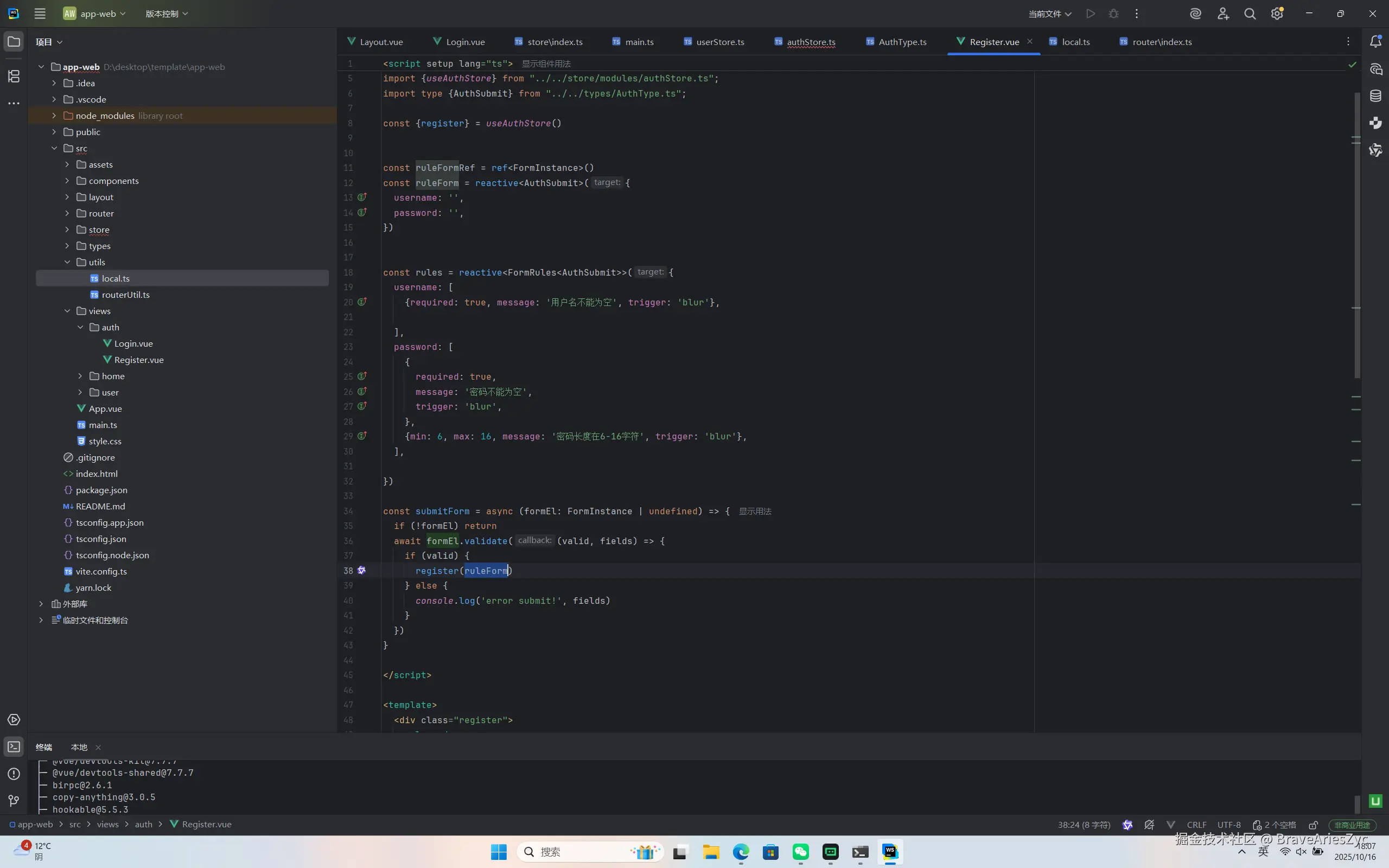This screenshot has height=868, width=1389.
Task: Click the Search Everywhere magnifier icon
Action: coord(1250,14)
